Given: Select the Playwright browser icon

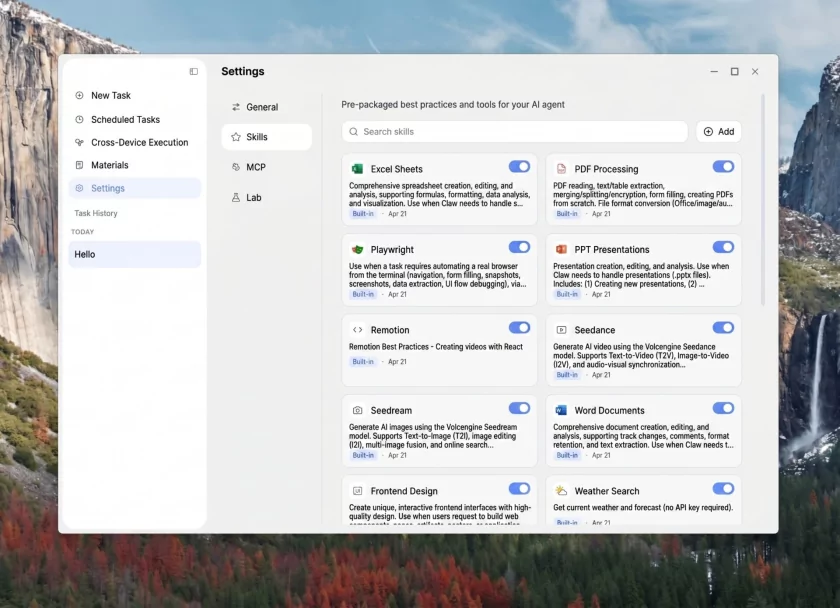Looking at the screenshot, I should [360, 247].
